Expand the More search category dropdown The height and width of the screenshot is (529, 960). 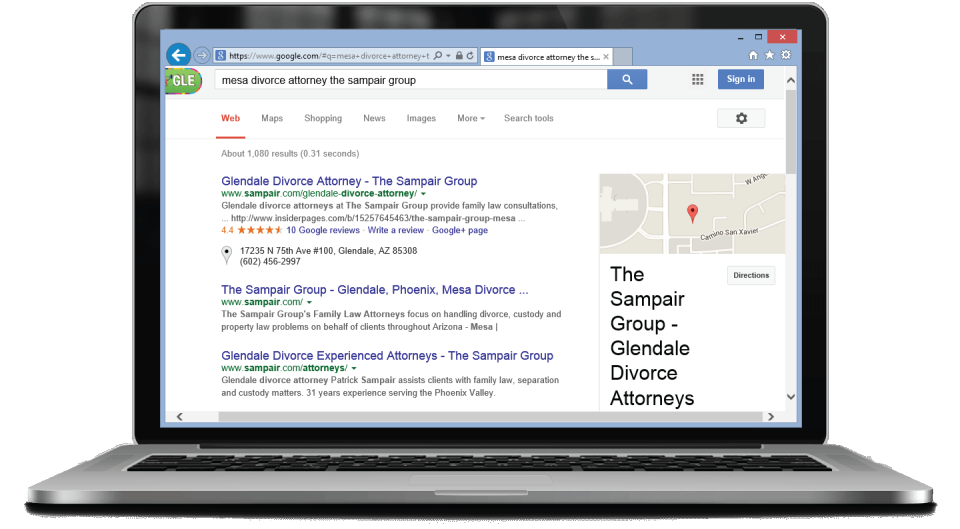pyautogui.click(x=471, y=118)
